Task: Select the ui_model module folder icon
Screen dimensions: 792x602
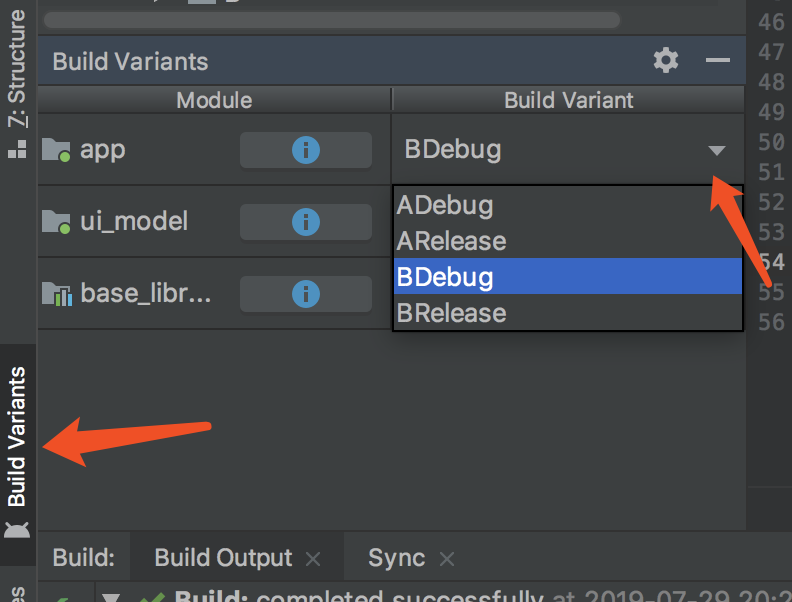Action: [x=56, y=221]
